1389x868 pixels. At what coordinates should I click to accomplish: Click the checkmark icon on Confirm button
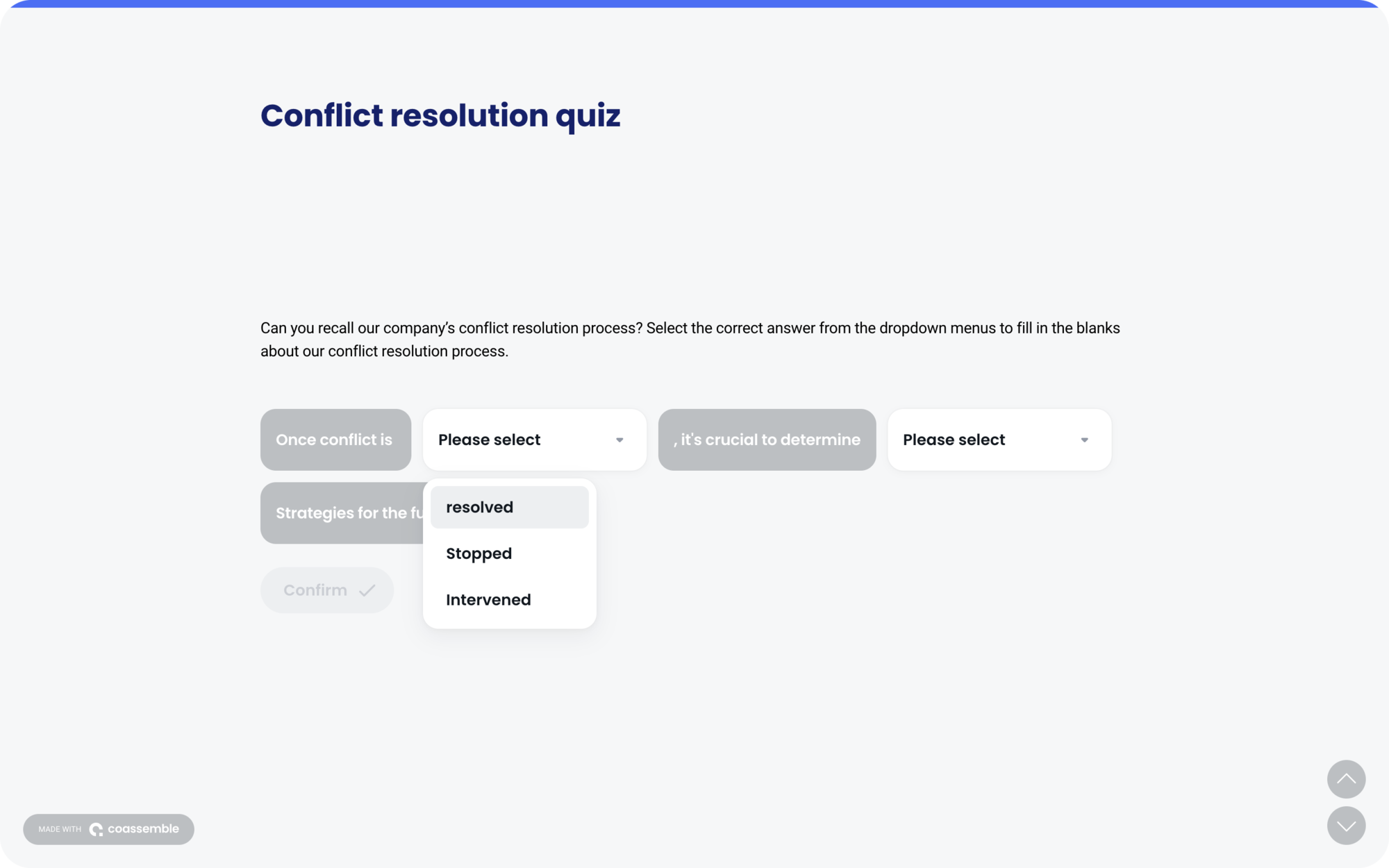click(x=368, y=590)
